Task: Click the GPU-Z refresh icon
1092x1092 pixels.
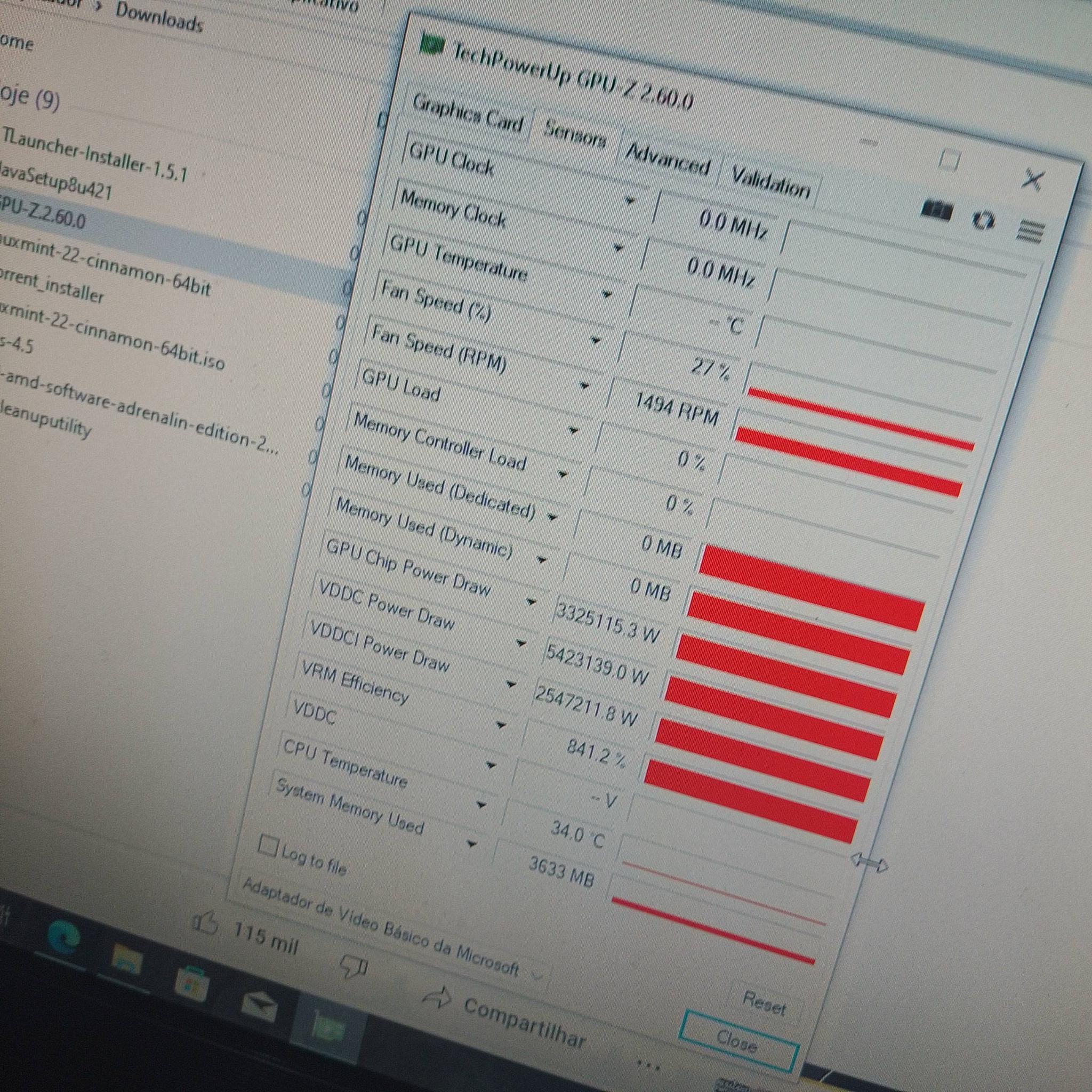Action: coord(983,220)
